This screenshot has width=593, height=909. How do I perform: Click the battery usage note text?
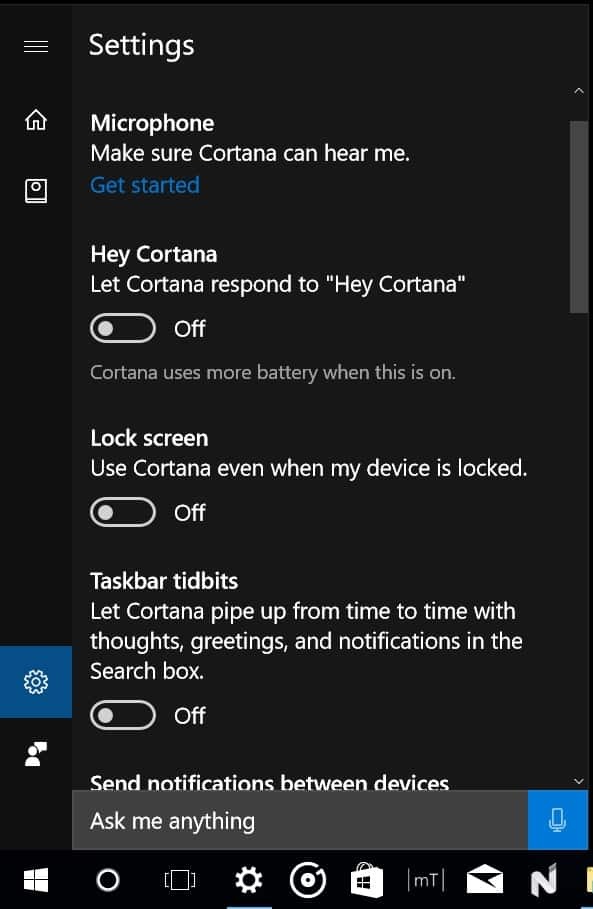click(272, 372)
